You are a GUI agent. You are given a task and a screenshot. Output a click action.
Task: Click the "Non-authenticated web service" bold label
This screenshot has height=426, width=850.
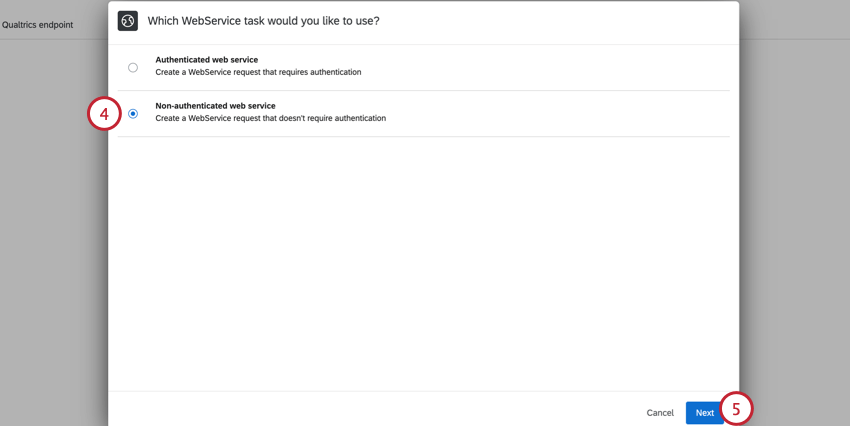point(215,106)
